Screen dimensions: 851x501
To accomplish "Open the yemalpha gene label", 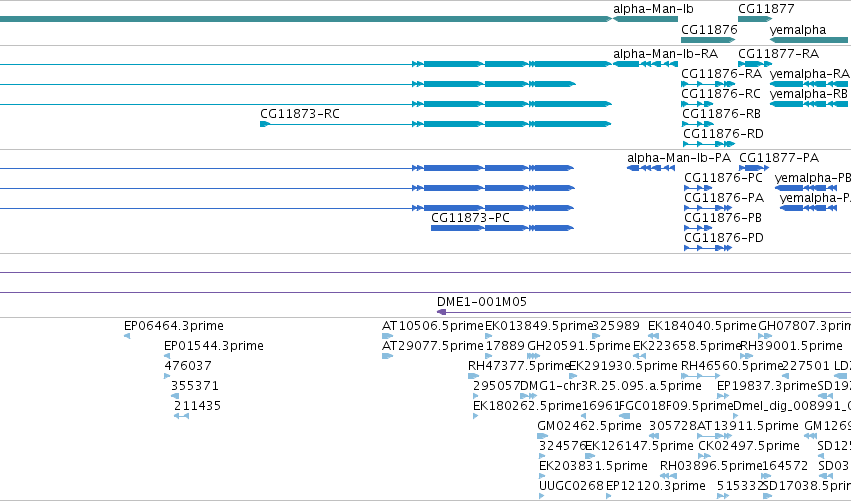I will coord(798,30).
